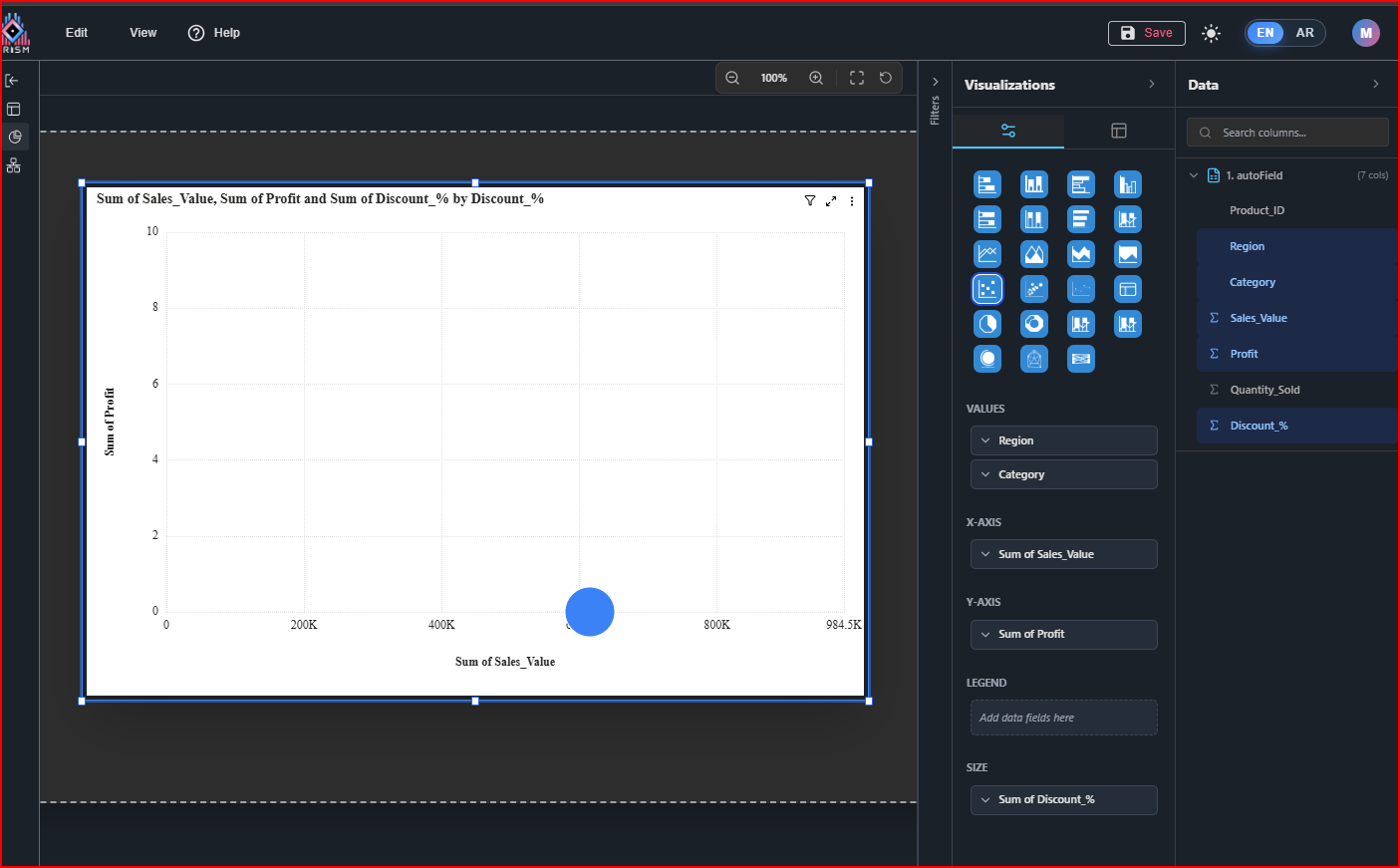Open the View menu
This screenshot has width=1400, height=868.
click(x=143, y=33)
